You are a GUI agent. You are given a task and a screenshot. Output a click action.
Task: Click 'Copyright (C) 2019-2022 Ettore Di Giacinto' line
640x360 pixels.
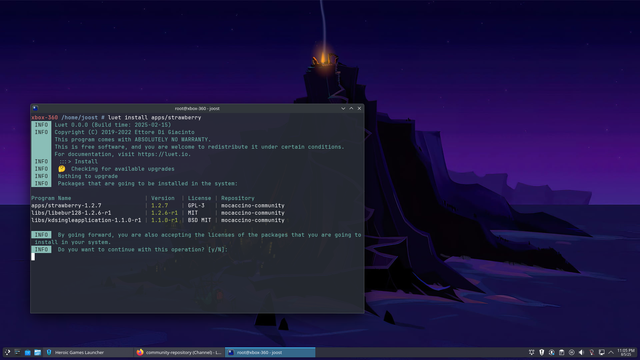tap(124, 132)
